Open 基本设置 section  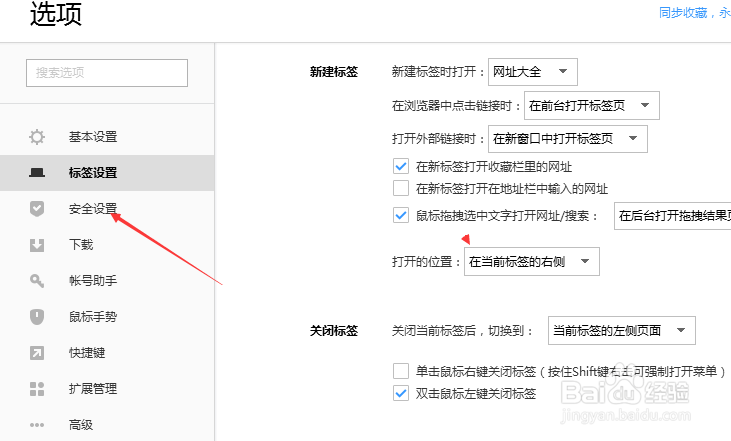[x=107, y=137]
